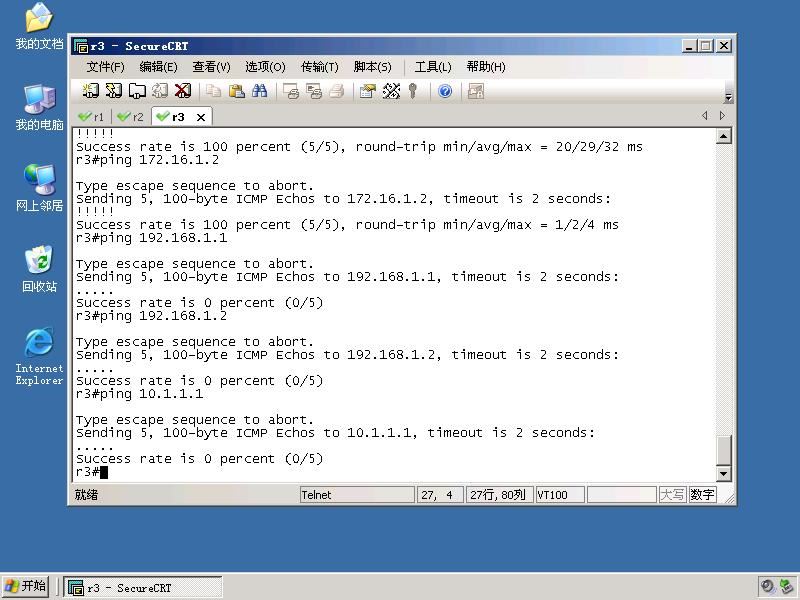Click 大写 CapsLock status indicator

(x=672, y=495)
